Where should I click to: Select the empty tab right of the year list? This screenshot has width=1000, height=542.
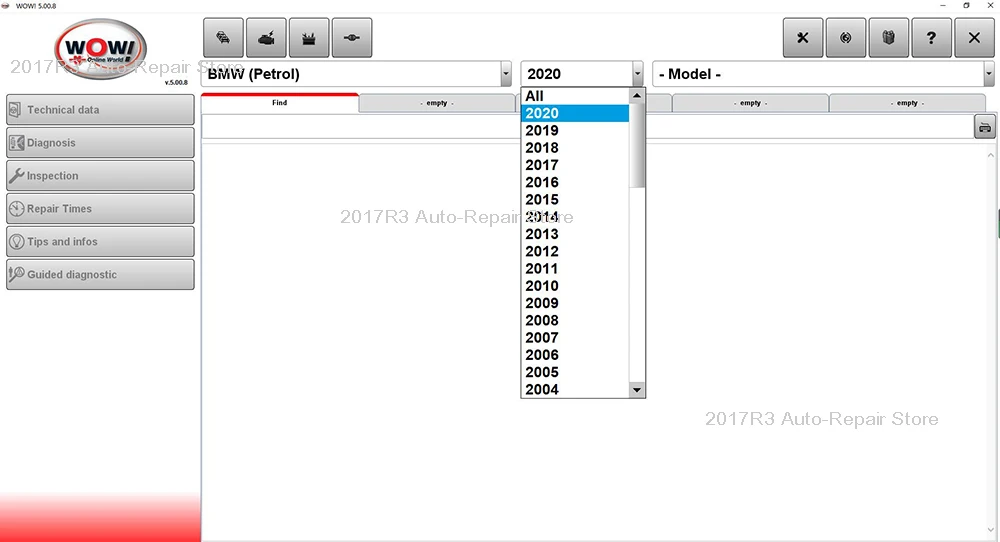pyautogui.click(x=750, y=103)
